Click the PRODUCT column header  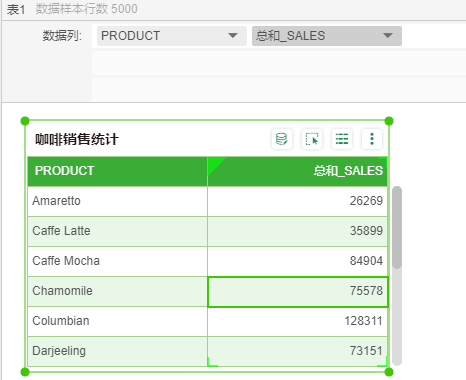tap(117, 171)
